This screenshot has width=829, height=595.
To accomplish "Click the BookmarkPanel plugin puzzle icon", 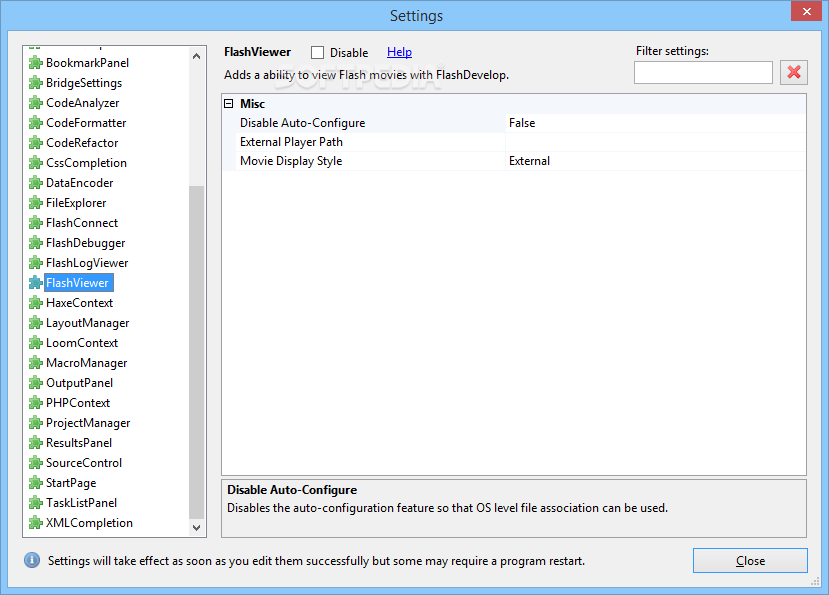I will [35, 63].
